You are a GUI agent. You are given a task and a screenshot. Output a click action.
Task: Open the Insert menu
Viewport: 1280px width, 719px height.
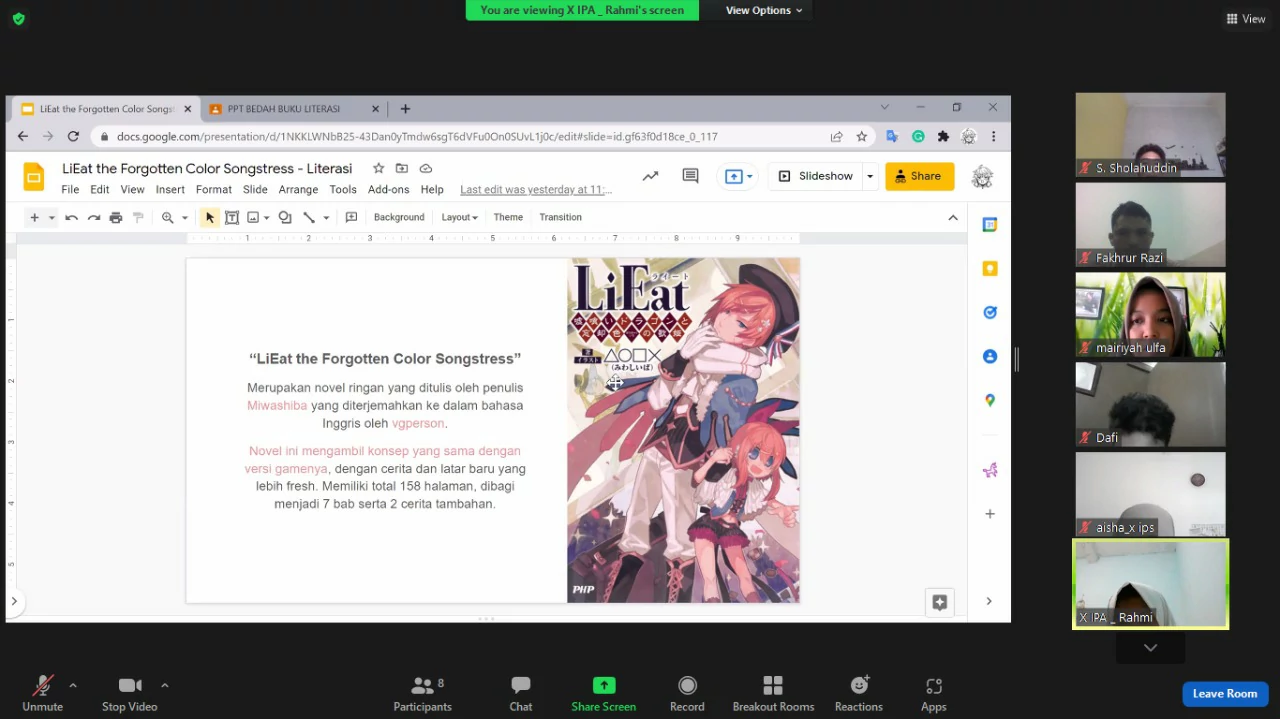pos(170,190)
